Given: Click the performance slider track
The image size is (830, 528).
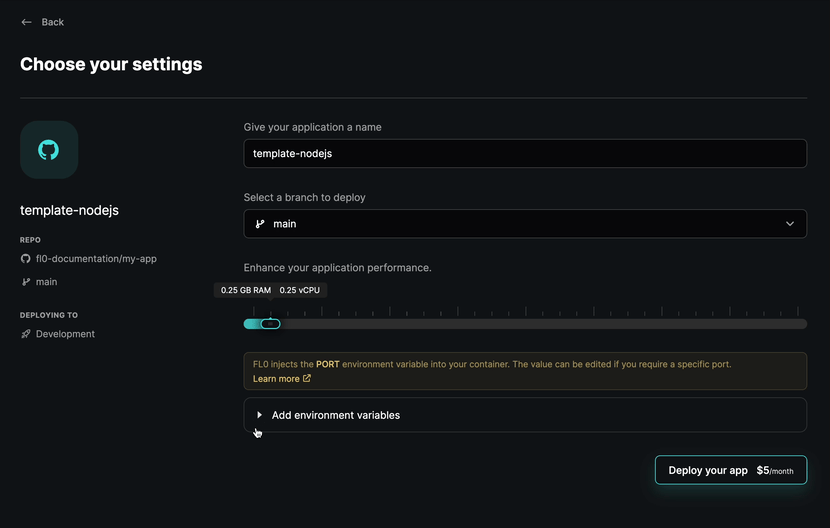Looking at the screenshot, I should point(525,324).
